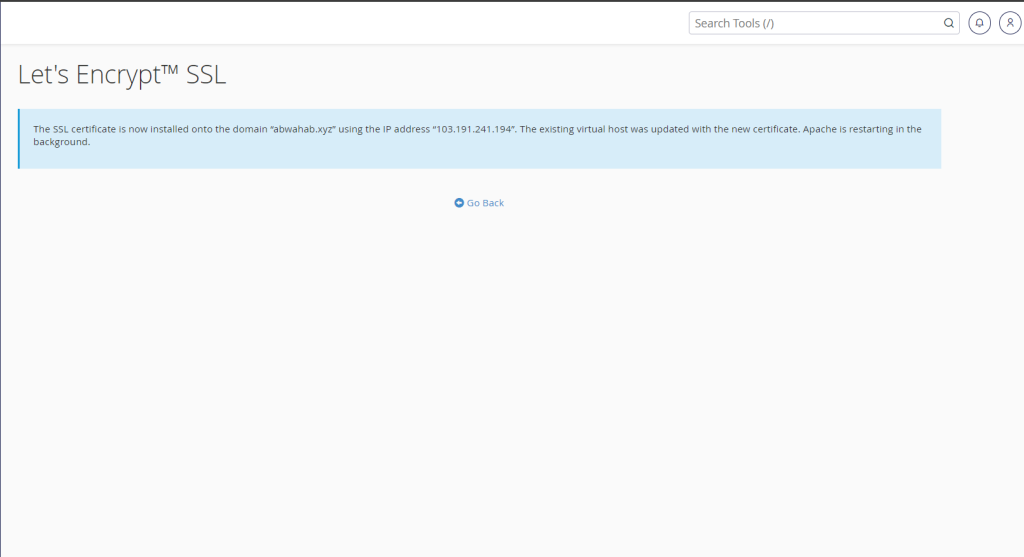The image size is (1024, 557).
Task: Open the notifications bell icon
Action: [x=979, y=23]
